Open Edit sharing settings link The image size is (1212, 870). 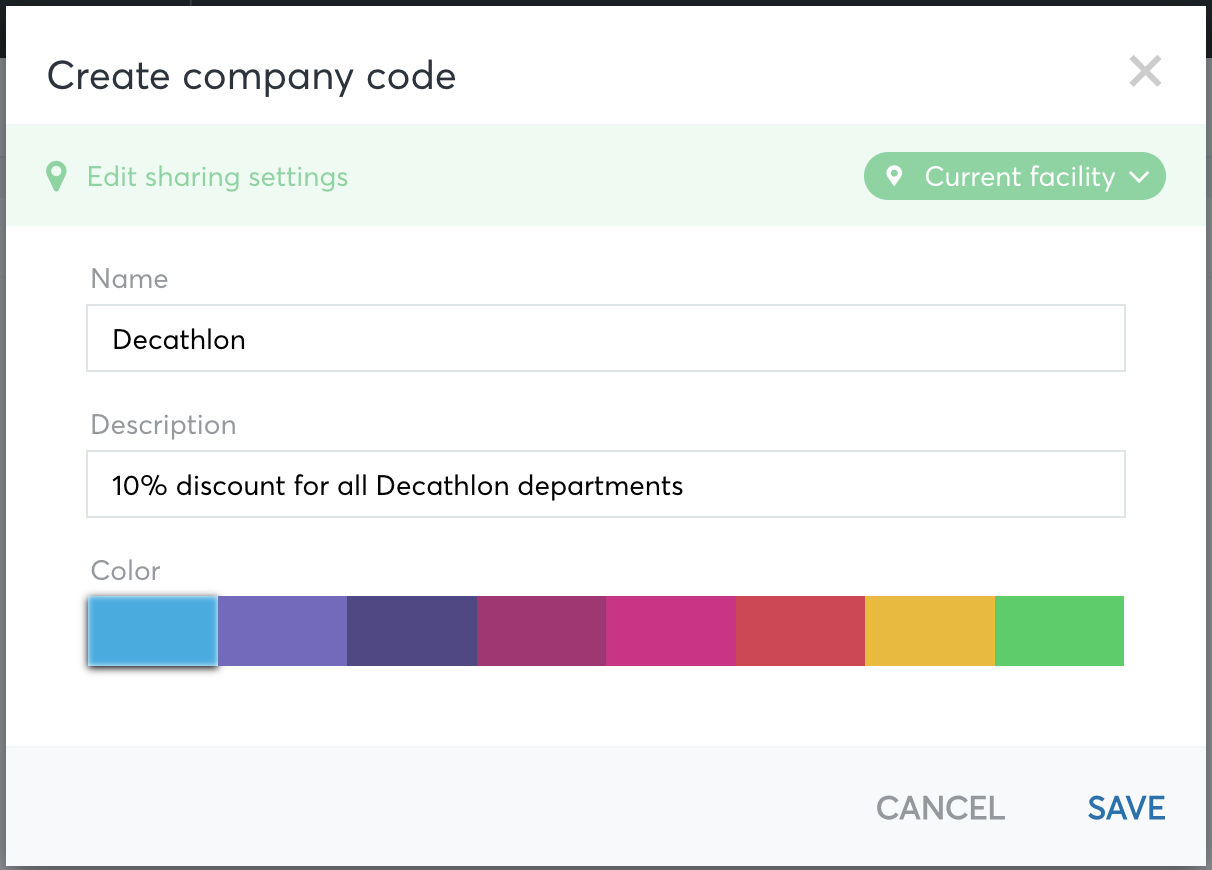(217, 177)
